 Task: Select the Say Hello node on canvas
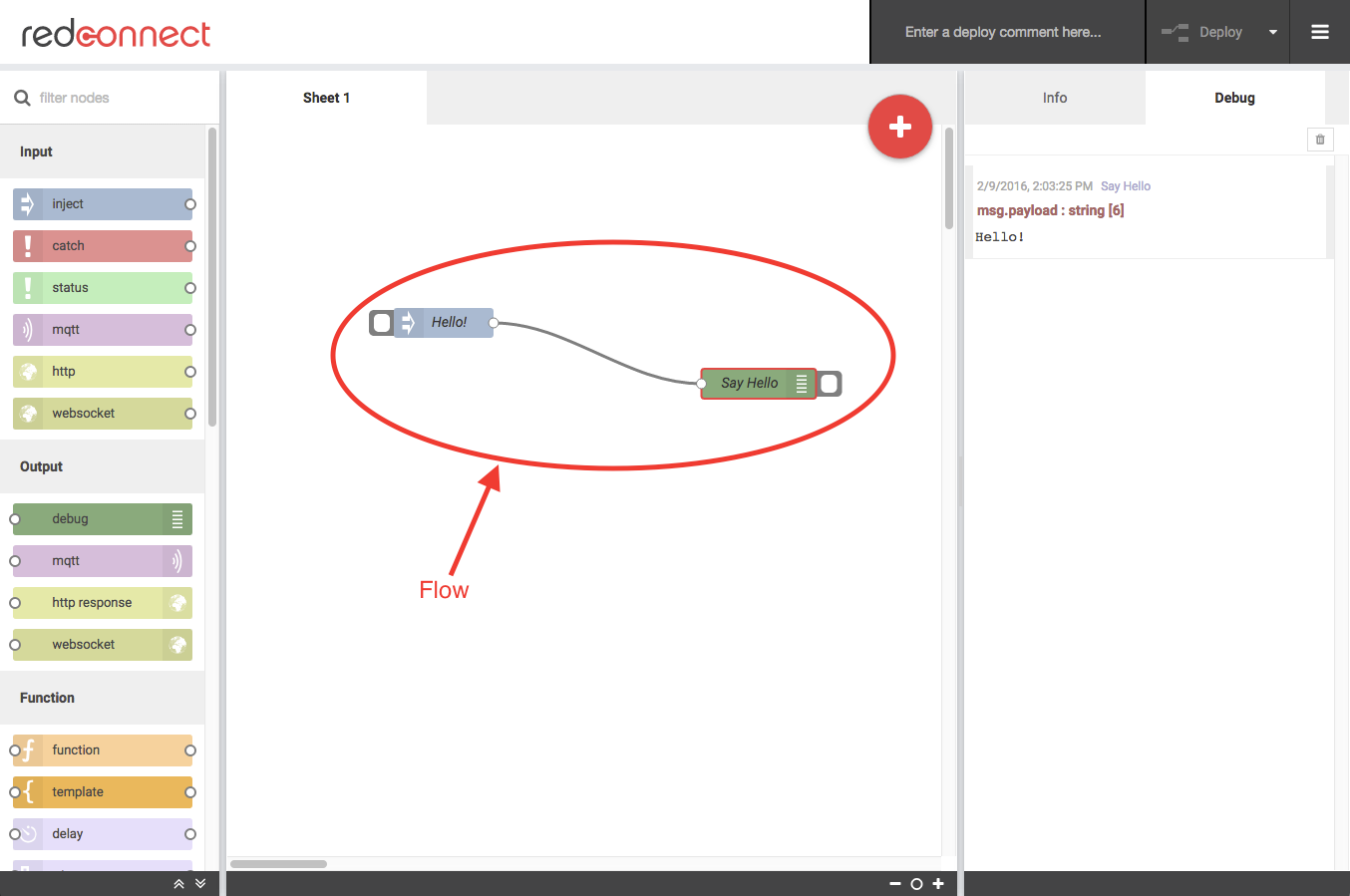[759, 384]
